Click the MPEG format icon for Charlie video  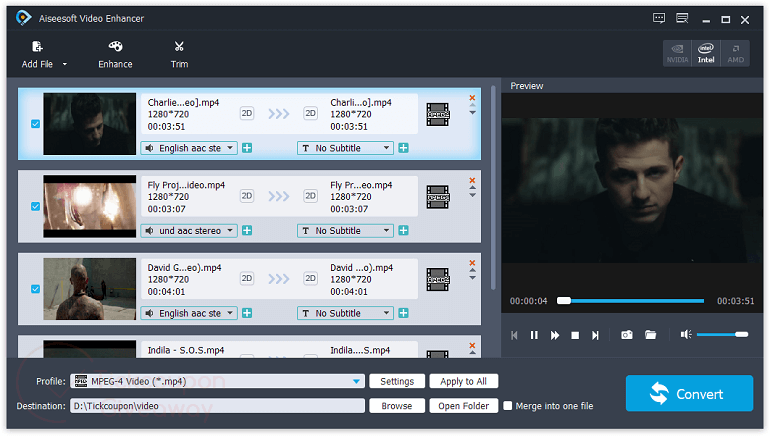[437, 114]
